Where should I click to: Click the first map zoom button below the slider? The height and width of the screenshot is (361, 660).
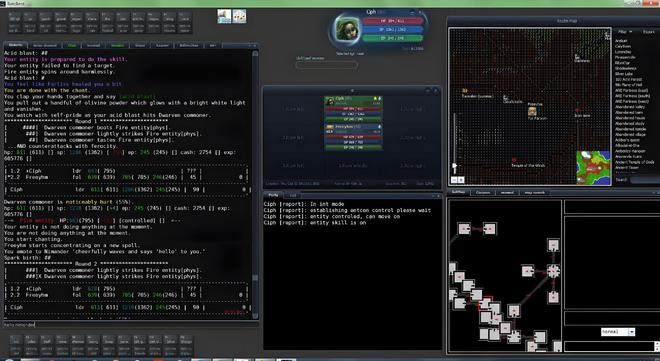(454, 180)
